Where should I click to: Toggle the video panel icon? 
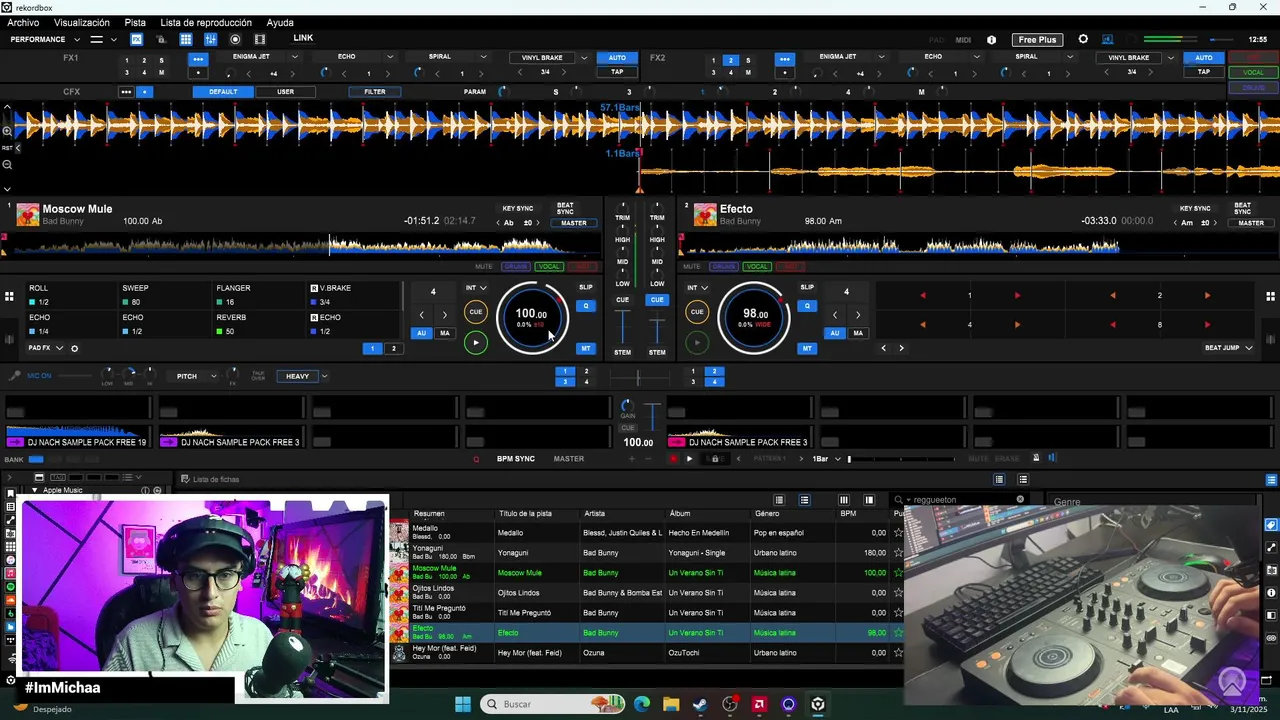tap(260, 39)
